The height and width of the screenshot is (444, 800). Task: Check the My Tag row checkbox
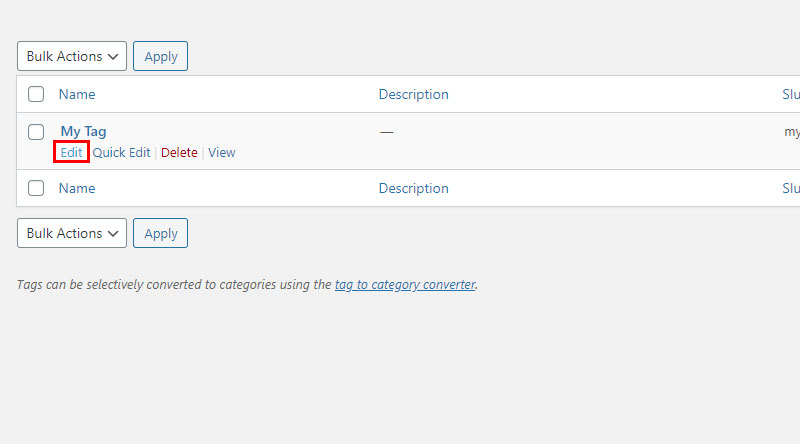click(36, 132)
